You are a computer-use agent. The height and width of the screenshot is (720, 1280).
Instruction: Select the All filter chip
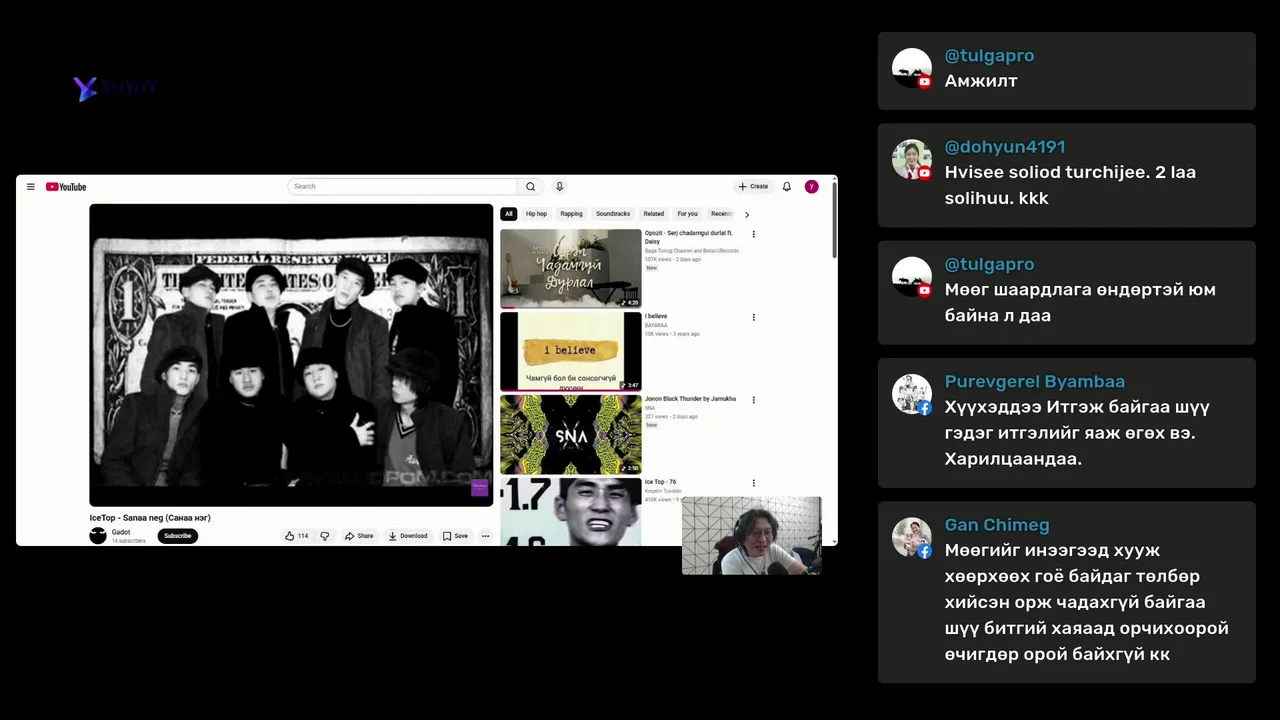pos(509,214)
